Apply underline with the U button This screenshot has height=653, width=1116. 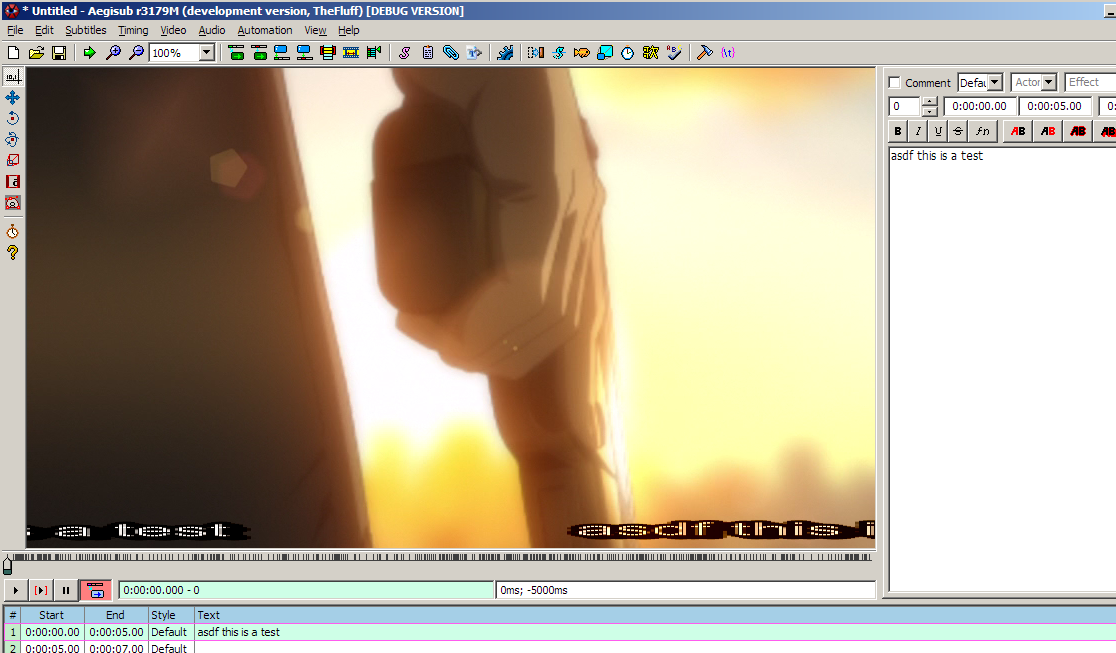(938, 131)
